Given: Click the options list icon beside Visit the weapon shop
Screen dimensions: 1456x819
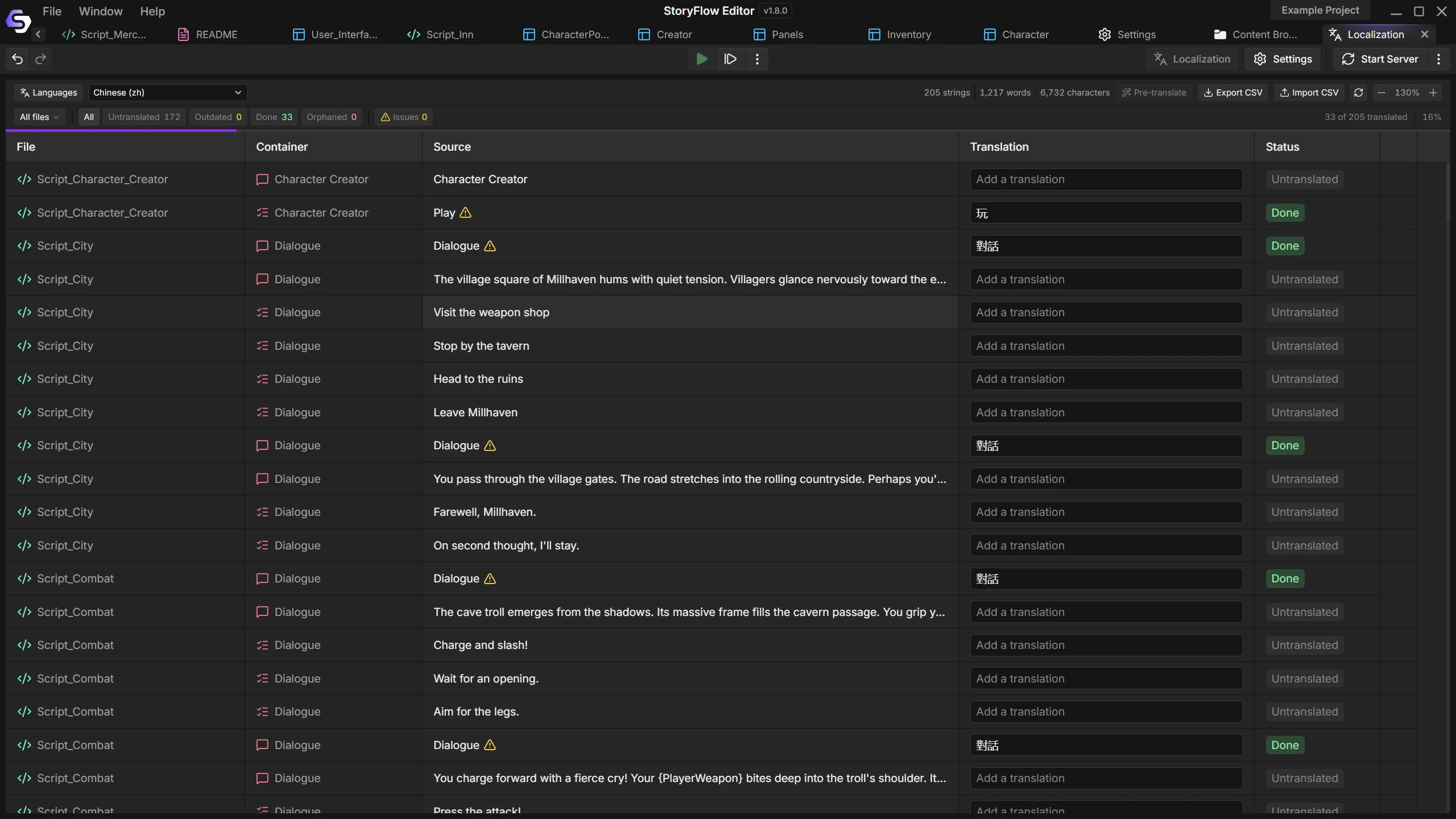Looking at the screenshot, I should pos(262,313).
